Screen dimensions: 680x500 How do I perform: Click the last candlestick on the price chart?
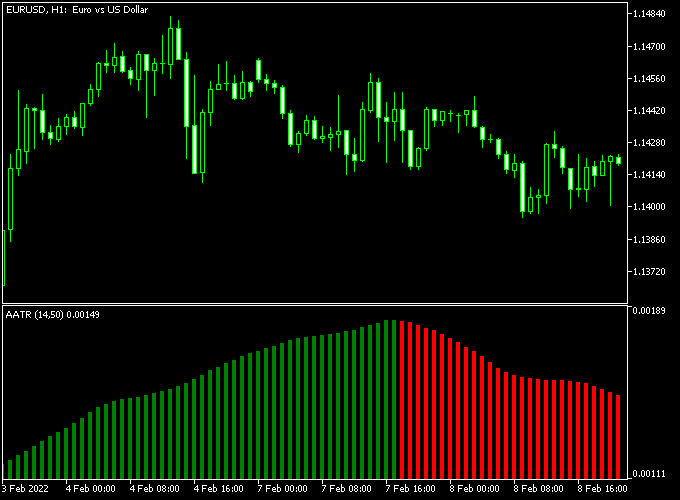(618, 160)
